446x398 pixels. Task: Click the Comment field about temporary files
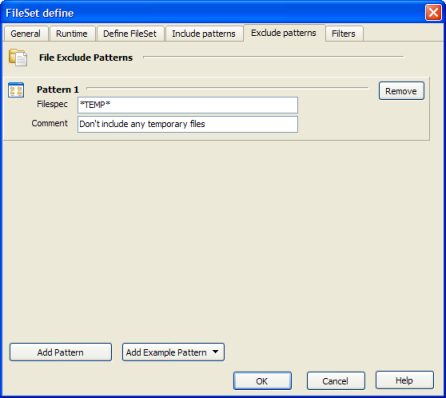pos(187,124)
